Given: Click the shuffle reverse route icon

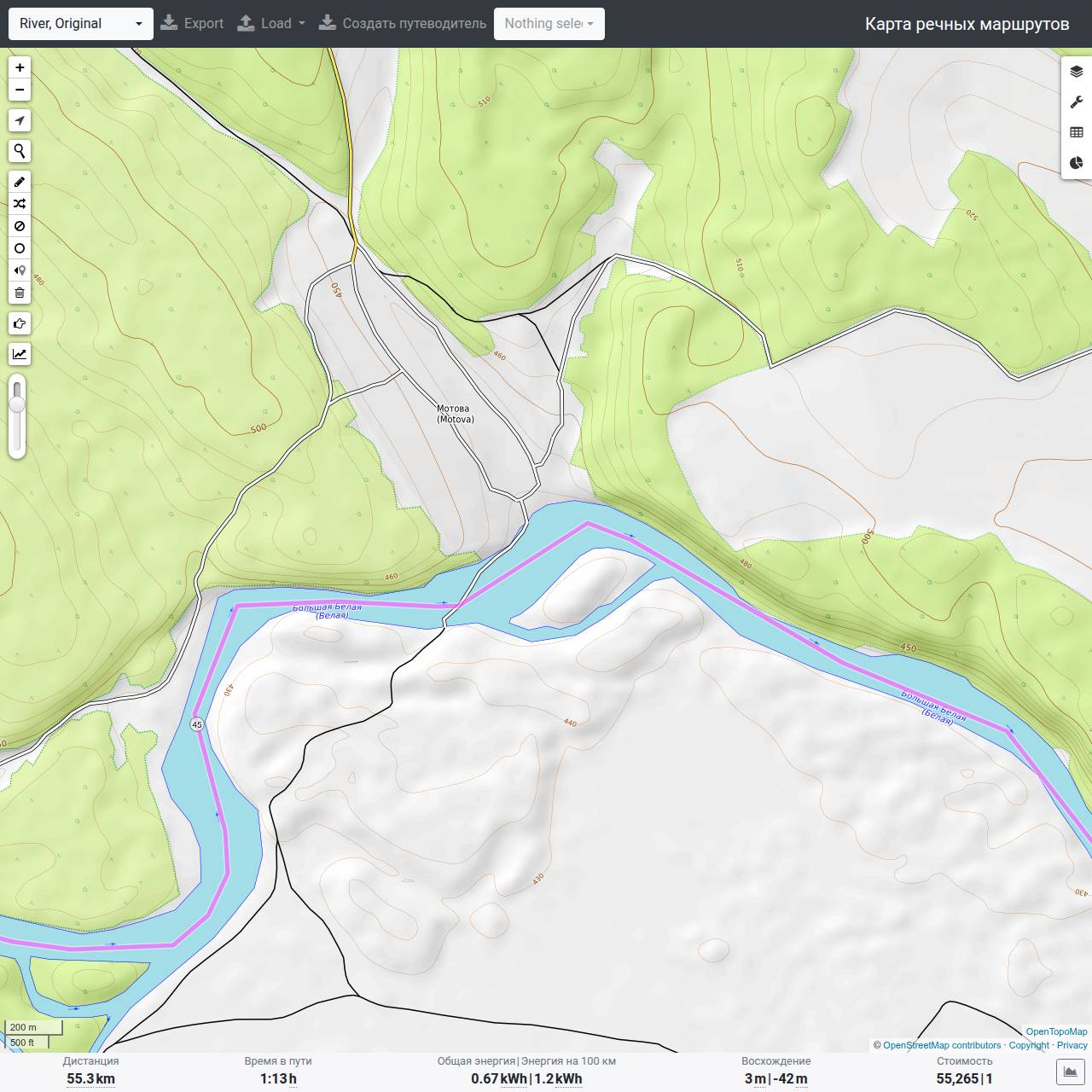Looking at the screenshot, I should tap(20, 204).
